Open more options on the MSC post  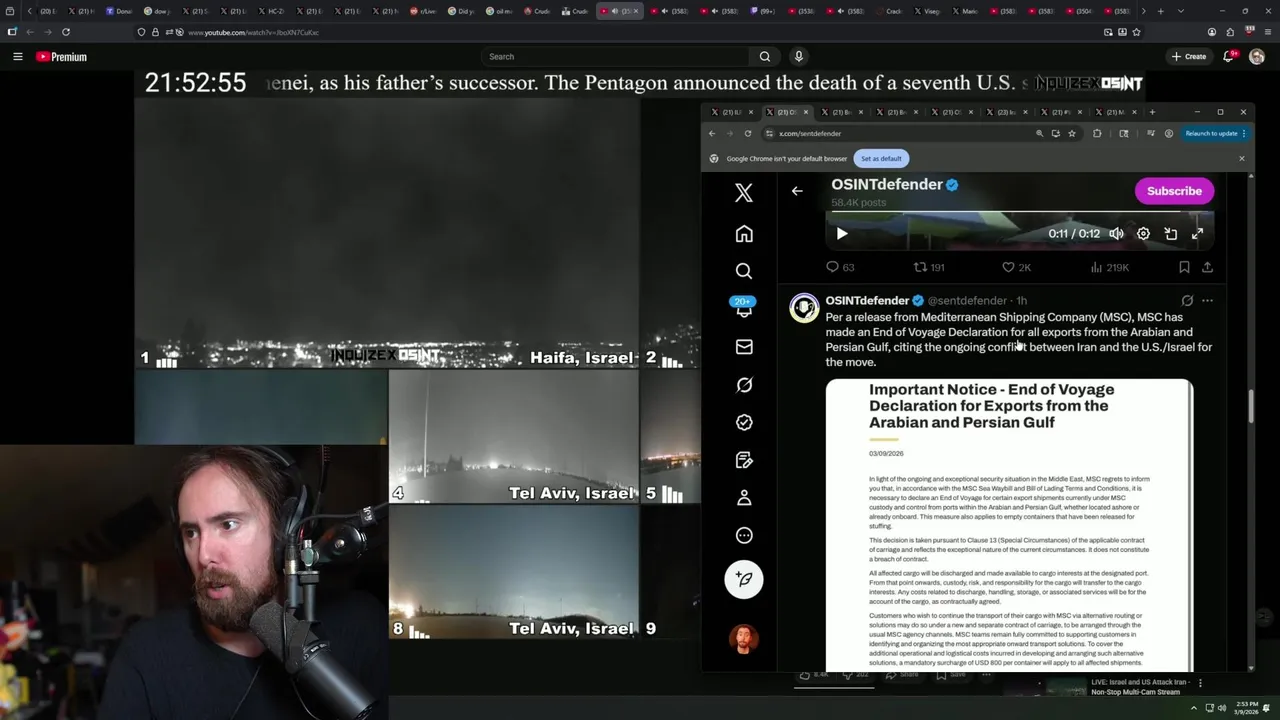click(1207, 301)
